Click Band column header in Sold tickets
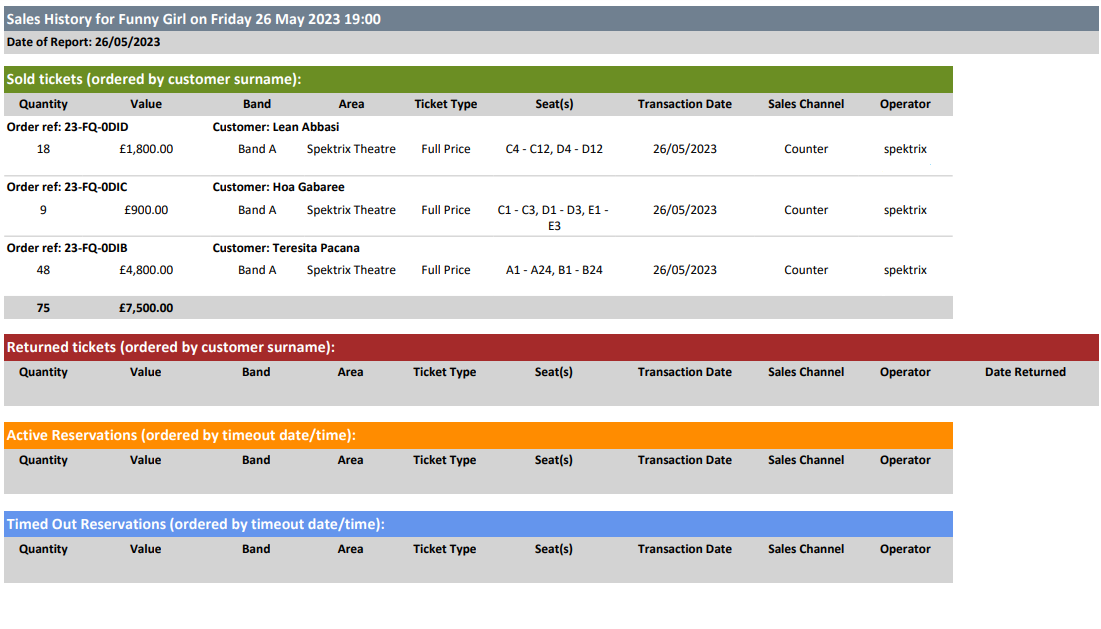 coord(257,104)
